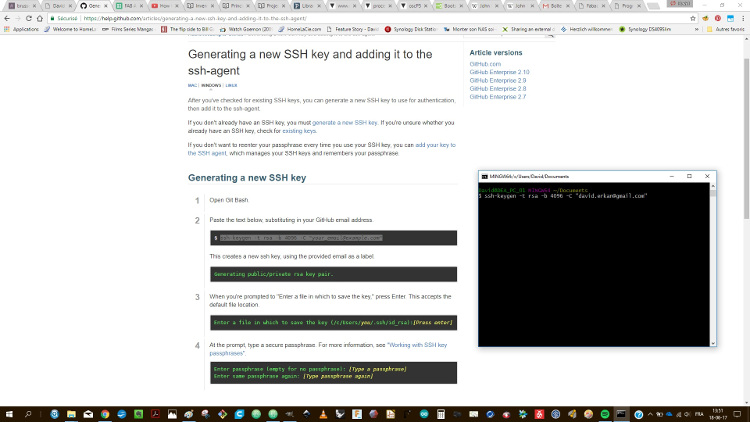The height and width of the screenshot is (422, 750).
Task: Open Windows taskbar search
Action: [28, 414]
